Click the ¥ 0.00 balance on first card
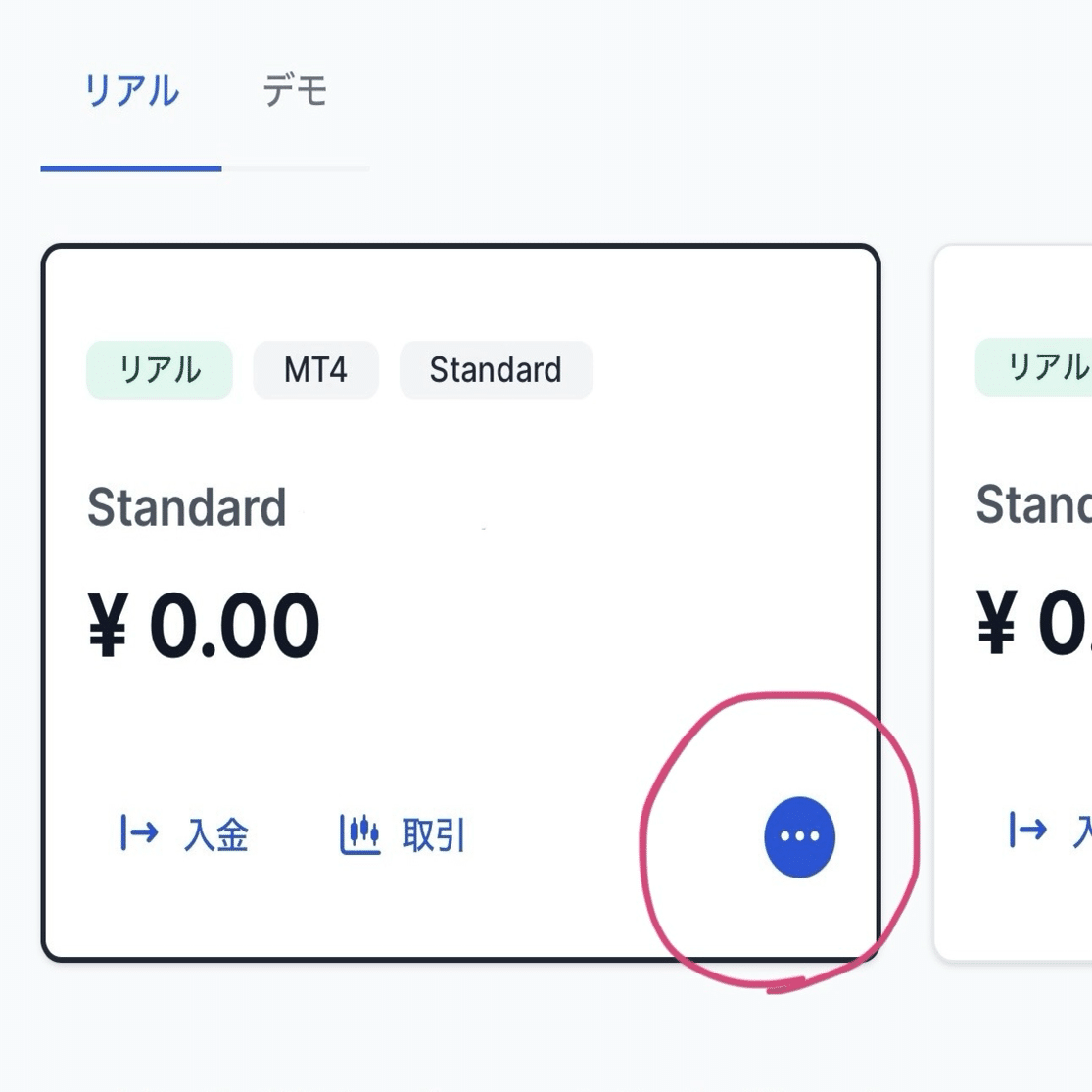The height and width of the screenshot is (1092, 1092). 204,626
